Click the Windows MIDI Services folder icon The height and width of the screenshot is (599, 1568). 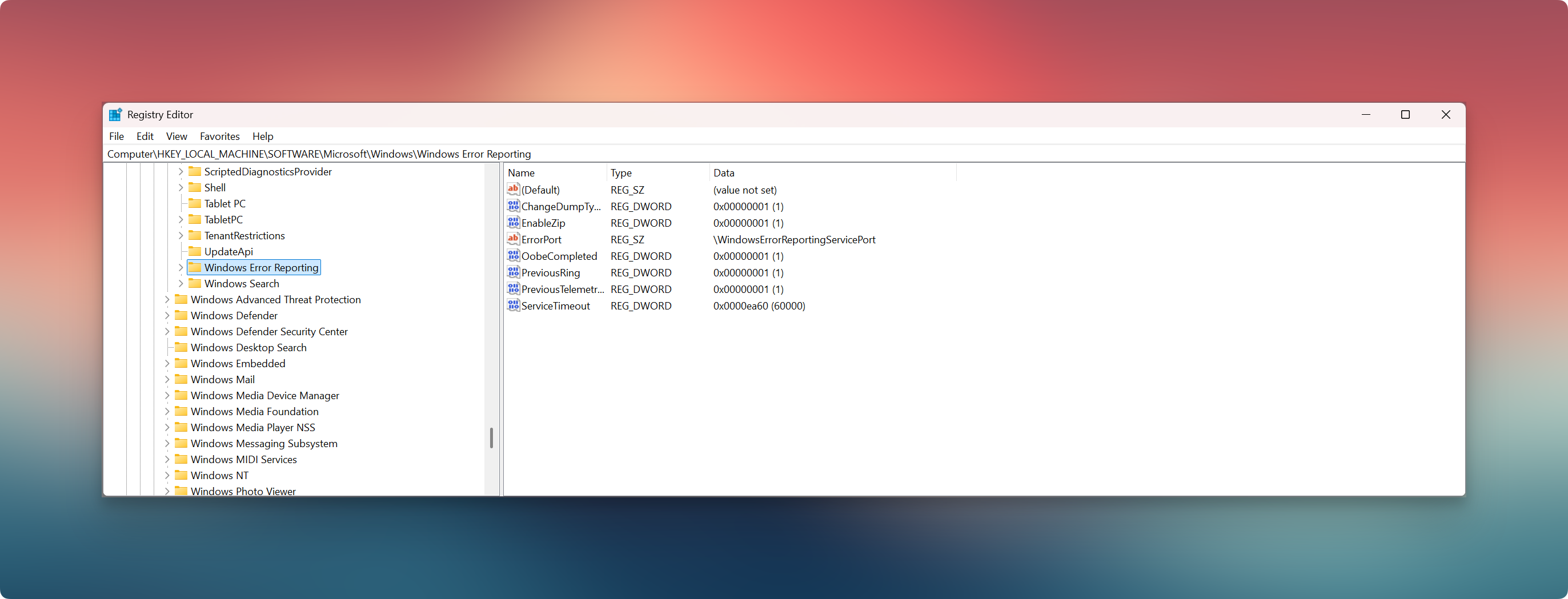click(x=181, y=459)
